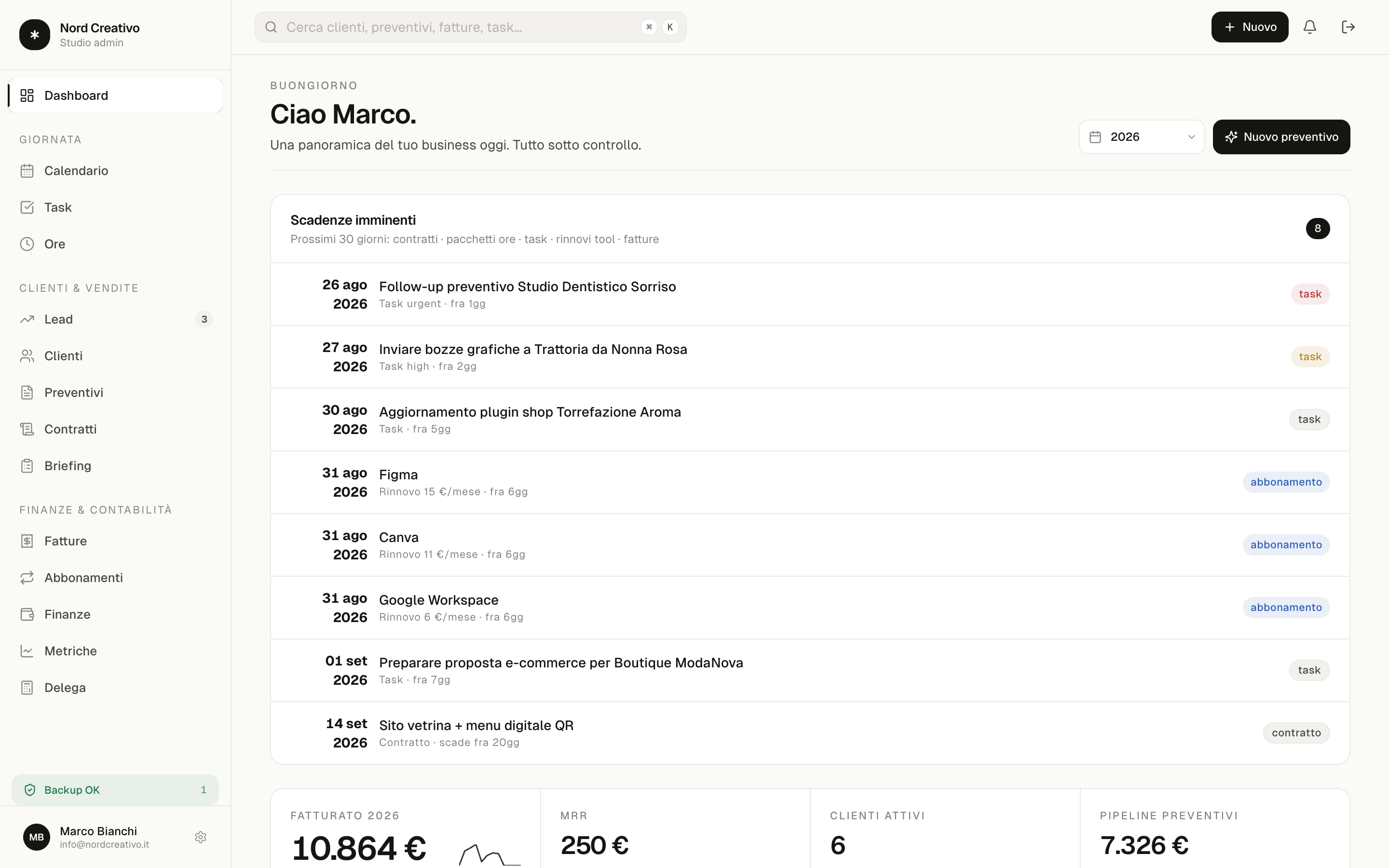1389x868 pixels.
Task: Open the Google Workspace renewal row
Action: pos(810,608)
